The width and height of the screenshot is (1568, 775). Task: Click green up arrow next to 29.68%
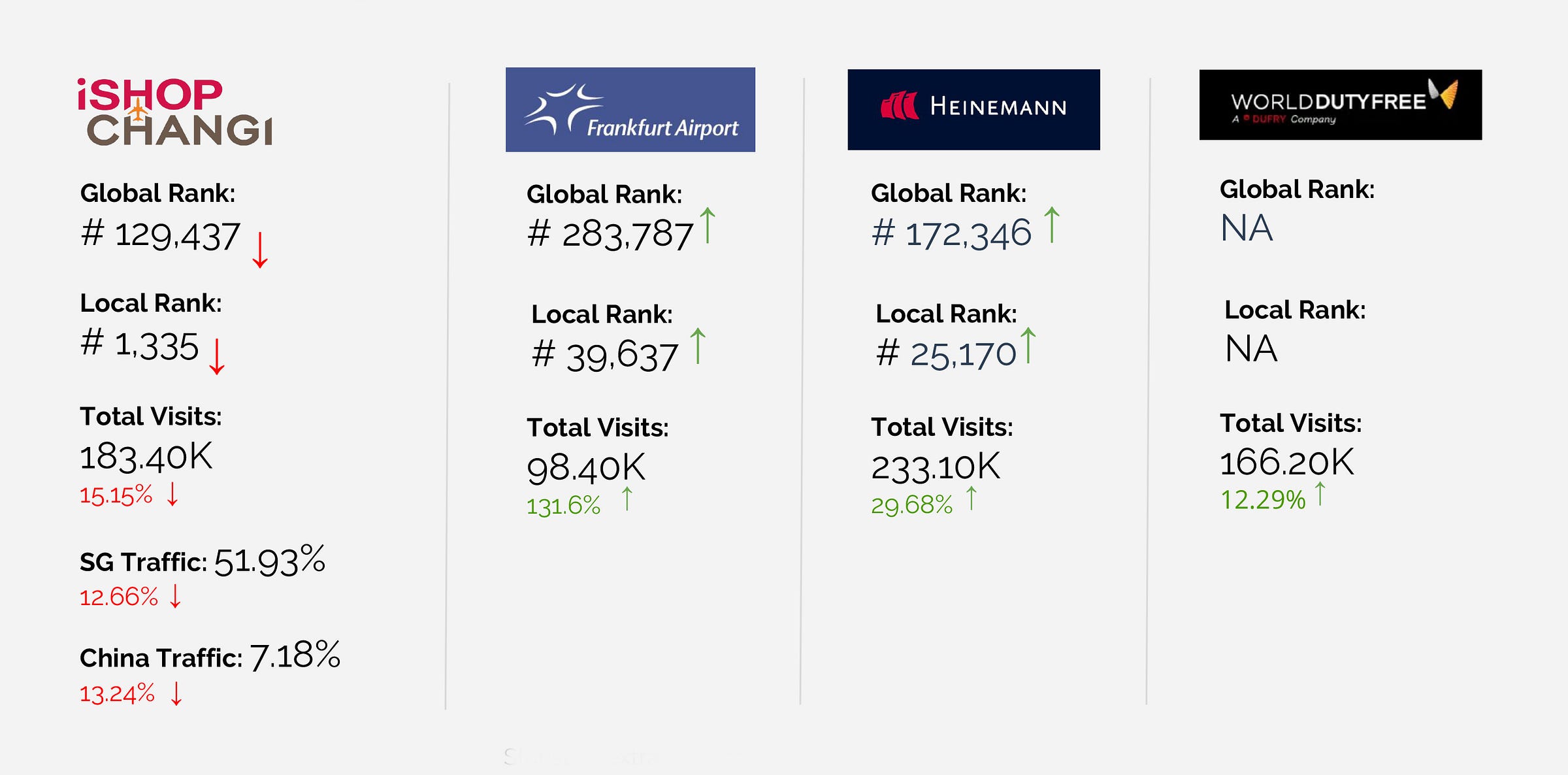[x=972, y=498]
